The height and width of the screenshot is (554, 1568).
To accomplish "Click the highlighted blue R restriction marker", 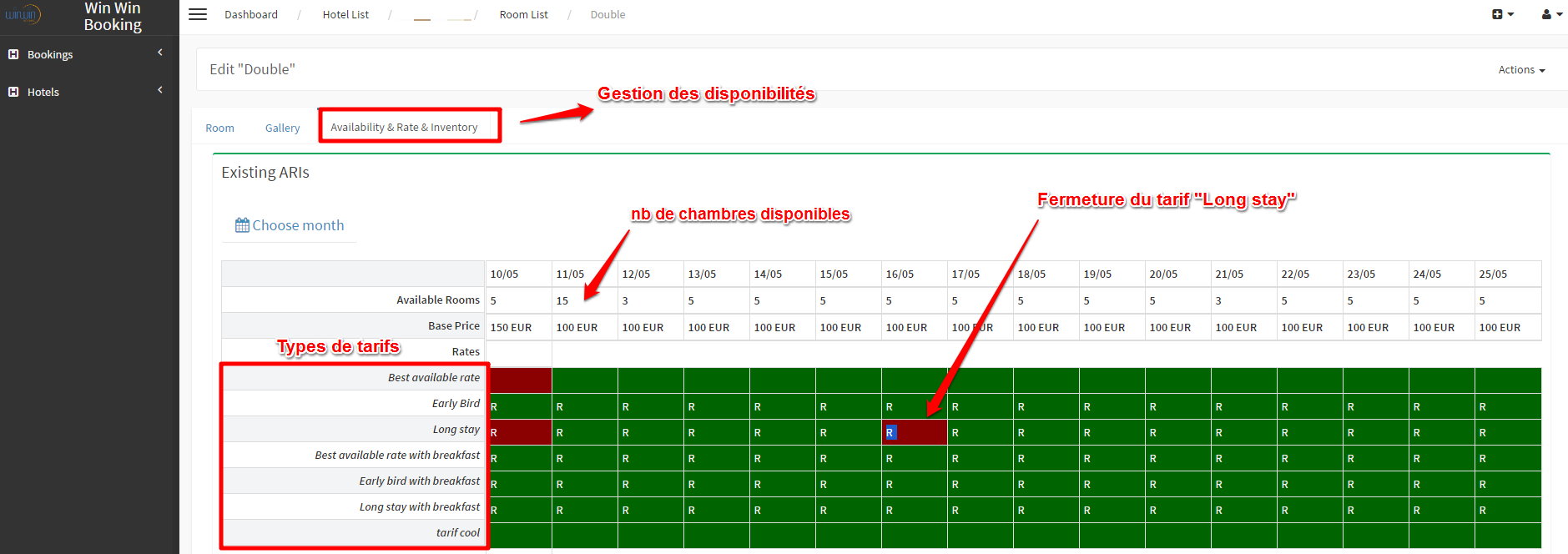I will tap(890, 433).
